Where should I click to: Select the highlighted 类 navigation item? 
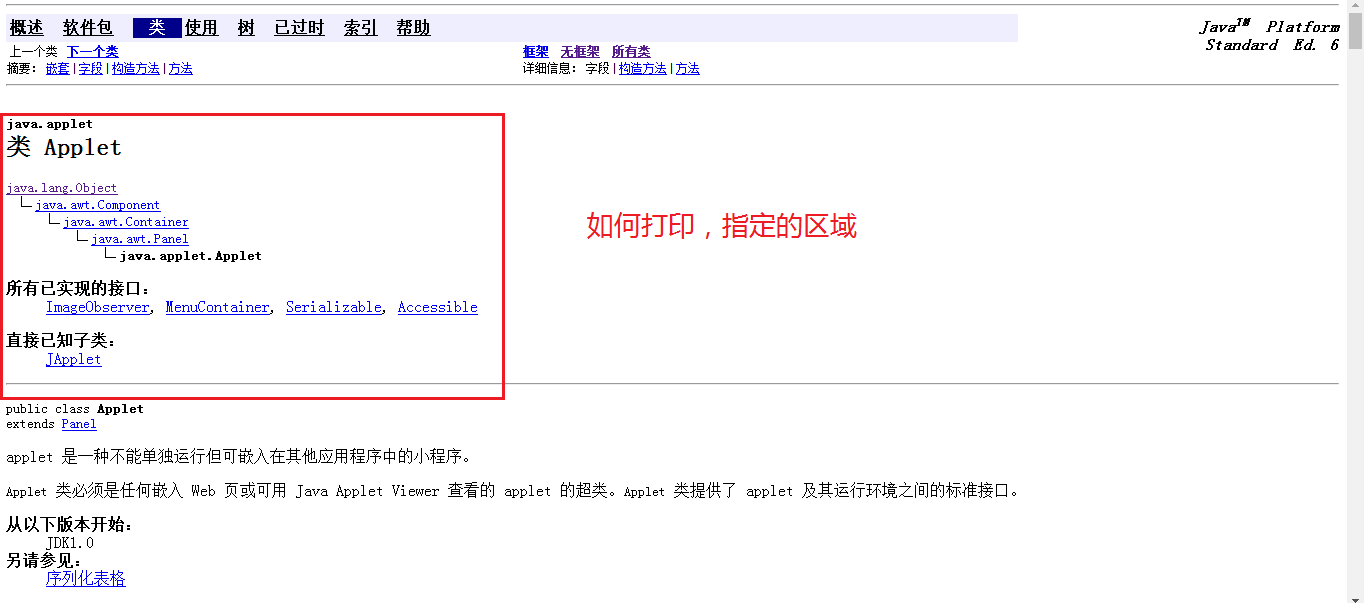[x=157, y=28]
